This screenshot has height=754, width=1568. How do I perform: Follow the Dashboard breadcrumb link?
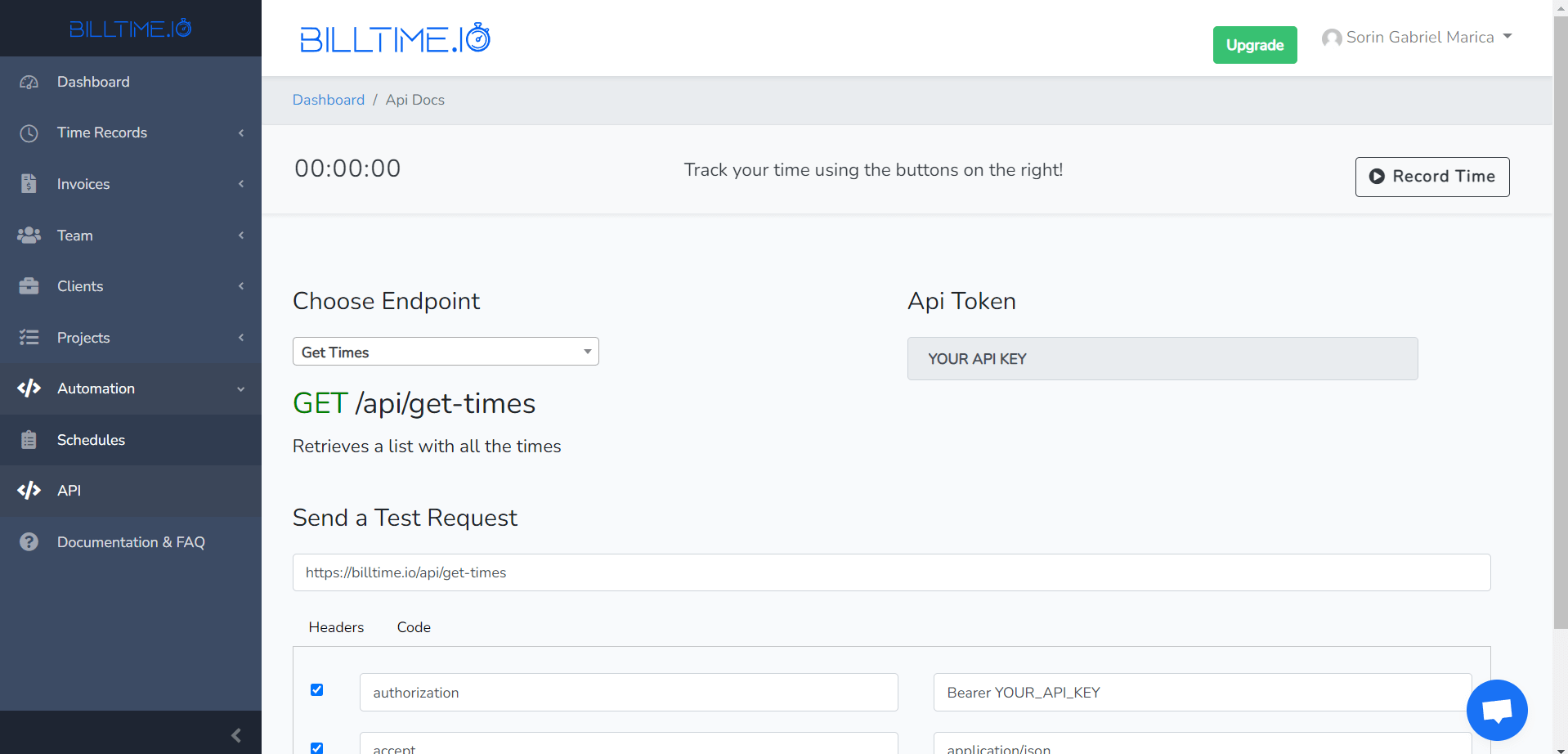click(x=329, y=100)
